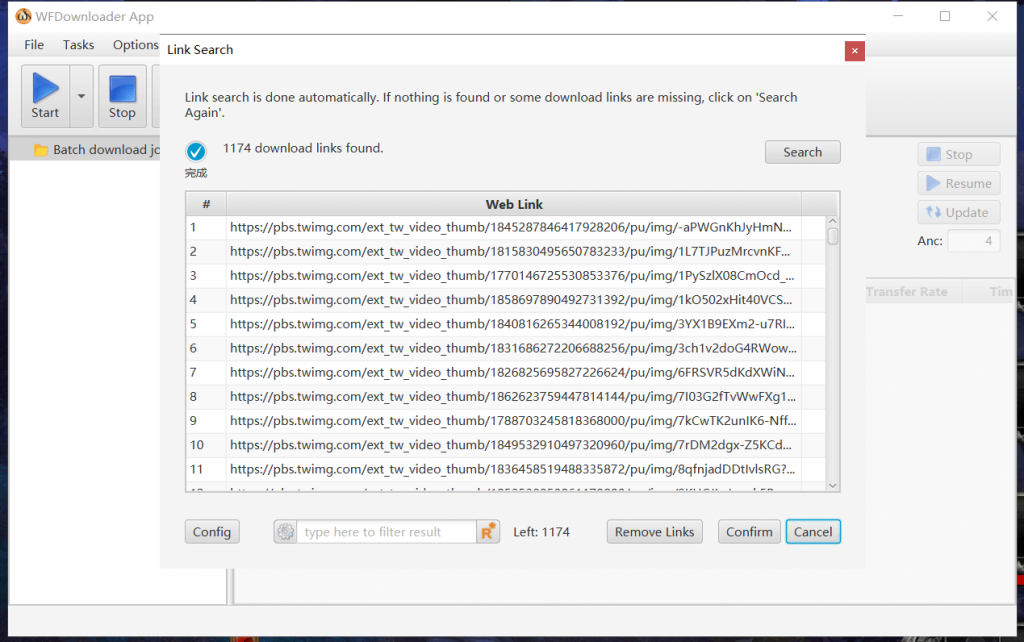Viewport: 1024px width, 642px height.
Task: Click the Cancel button
Action: pyautogui.click(x=813, y=532)
